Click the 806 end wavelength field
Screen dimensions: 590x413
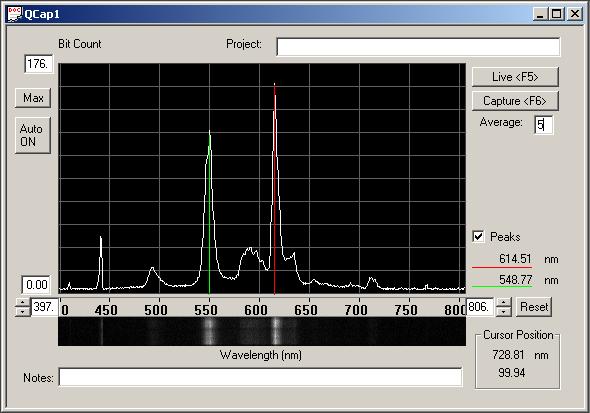pos(480,307)
